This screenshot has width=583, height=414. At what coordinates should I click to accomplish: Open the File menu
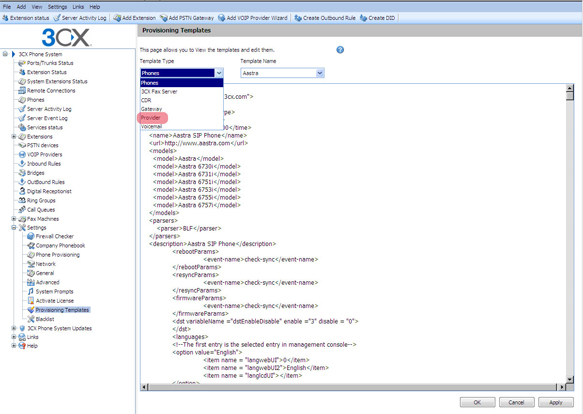click(x=7, y=7)
